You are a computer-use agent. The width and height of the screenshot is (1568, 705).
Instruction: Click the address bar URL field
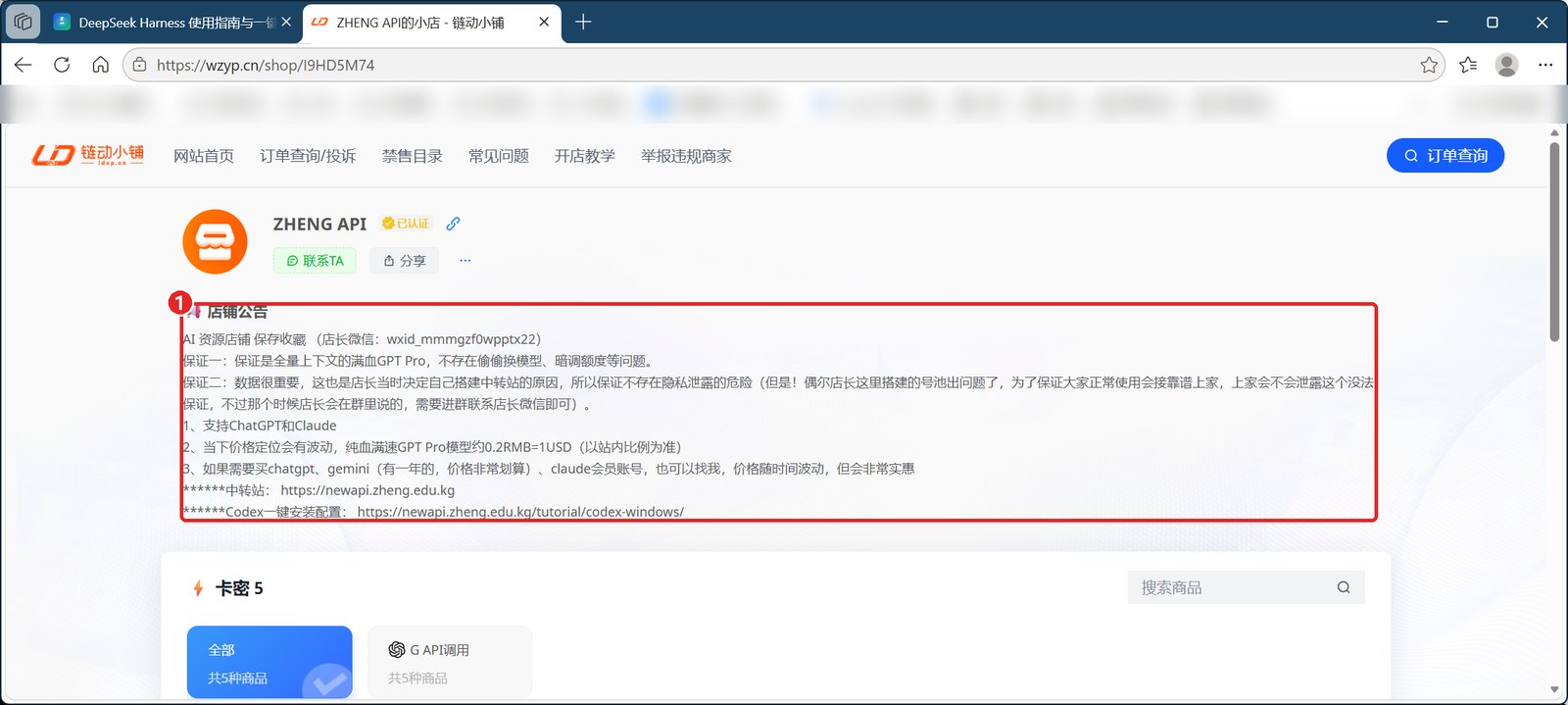[784, 65]
